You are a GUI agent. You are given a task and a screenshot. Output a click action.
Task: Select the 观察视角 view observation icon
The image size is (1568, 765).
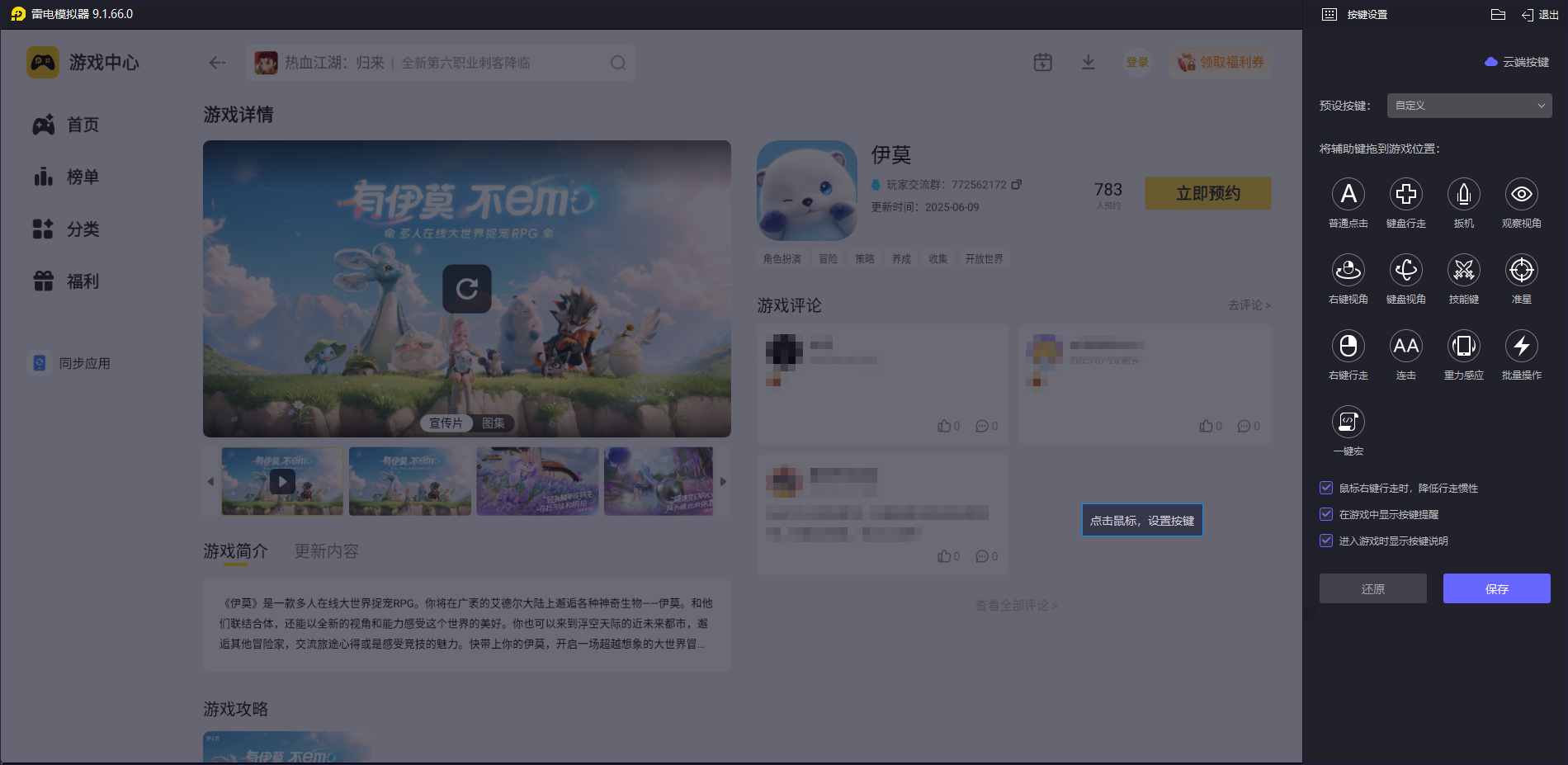click(x=1521, y=195)
